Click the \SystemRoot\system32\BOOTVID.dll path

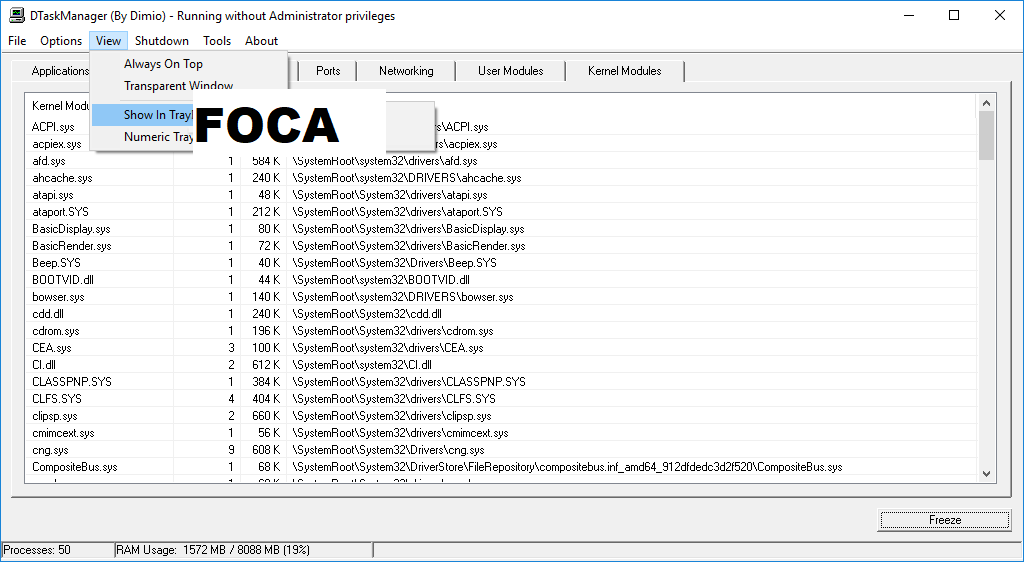381,279
